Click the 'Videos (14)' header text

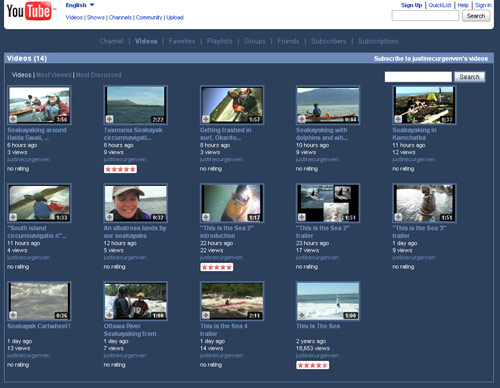[27, 58]
